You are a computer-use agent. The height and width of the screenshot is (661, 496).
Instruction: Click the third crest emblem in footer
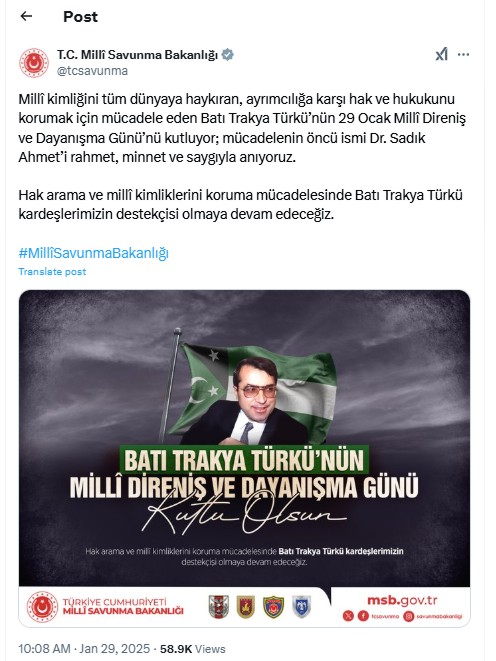[x=273, y=607]
